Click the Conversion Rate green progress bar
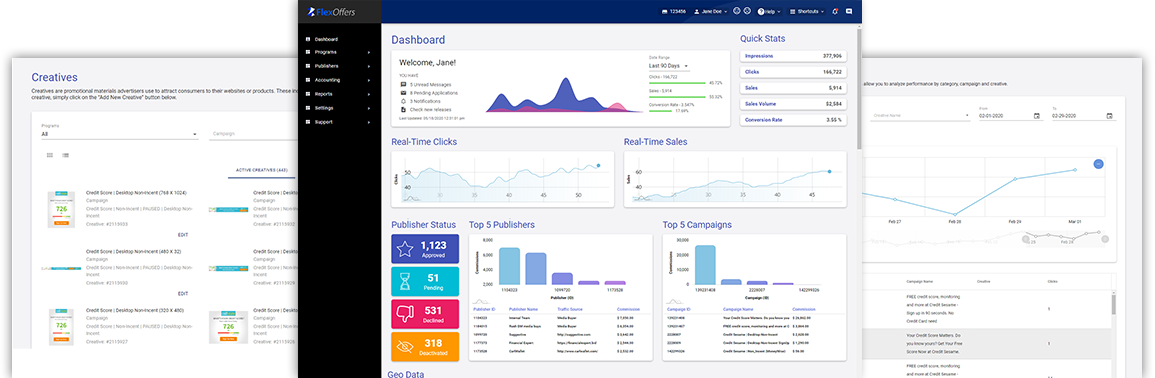This screenshot has width=1155, height=378. click(661, 111)
